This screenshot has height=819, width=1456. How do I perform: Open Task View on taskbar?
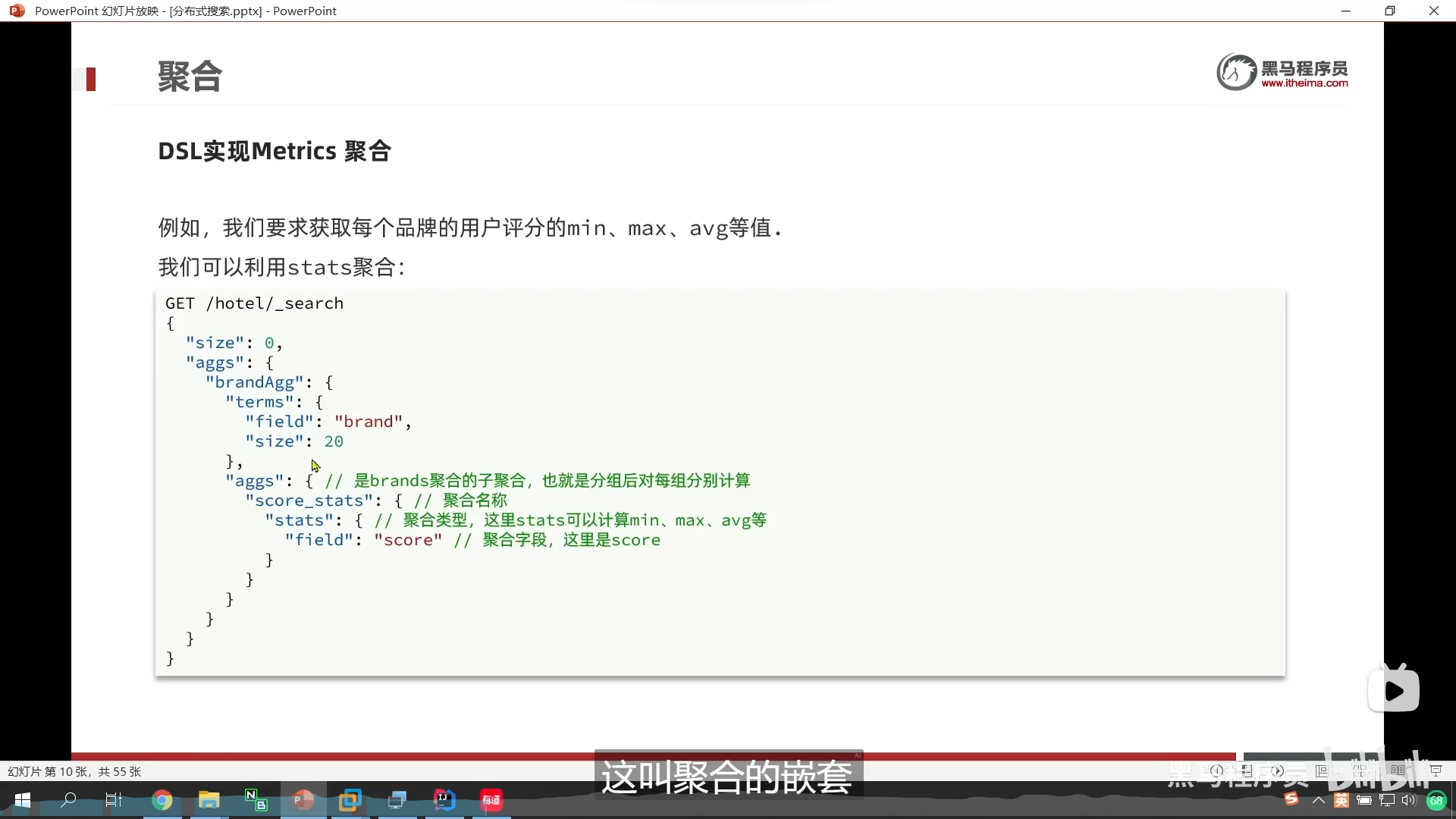114,800
